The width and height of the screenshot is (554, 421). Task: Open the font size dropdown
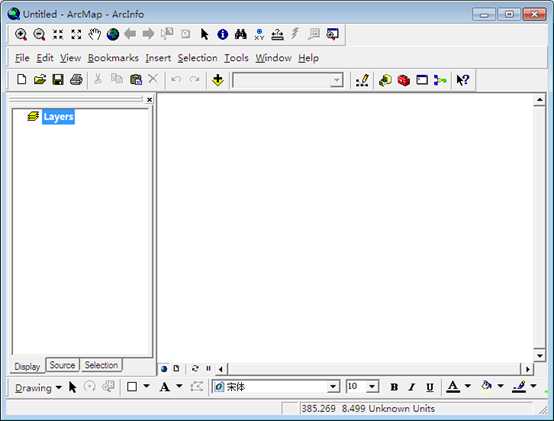tap(372, 387)
